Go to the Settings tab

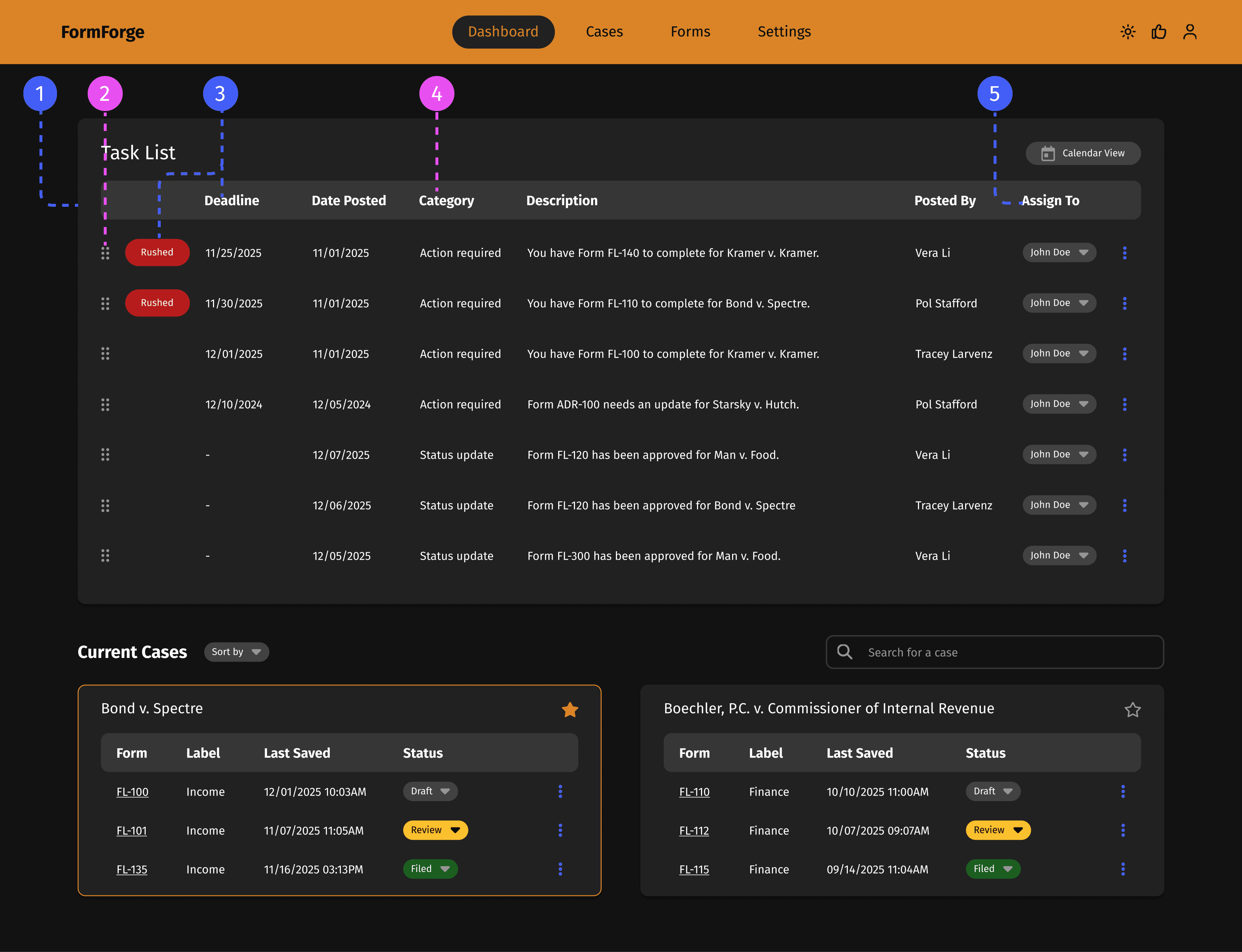point(784,32)
